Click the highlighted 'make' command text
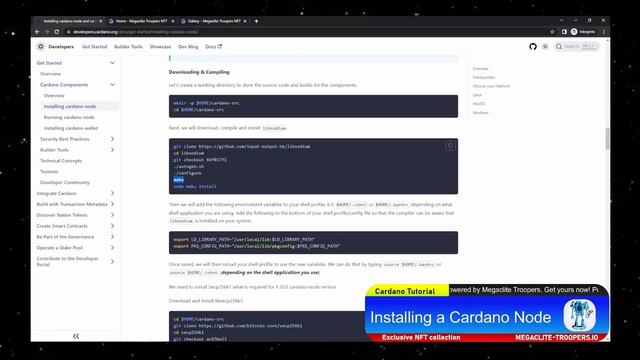The image size is (640, 360). point(178,180)
